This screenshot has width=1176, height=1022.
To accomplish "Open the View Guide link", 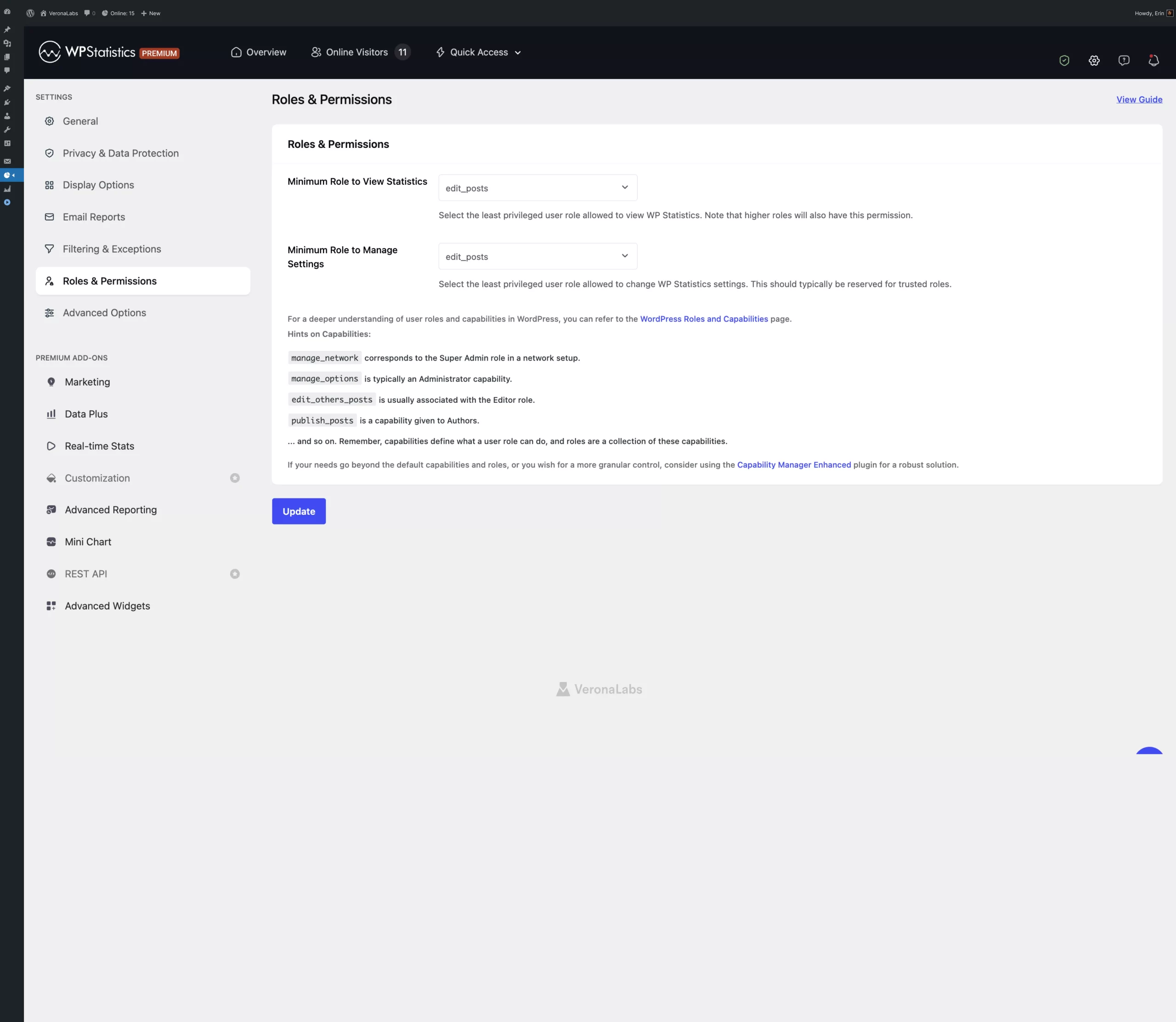I will click(1139, 99).
